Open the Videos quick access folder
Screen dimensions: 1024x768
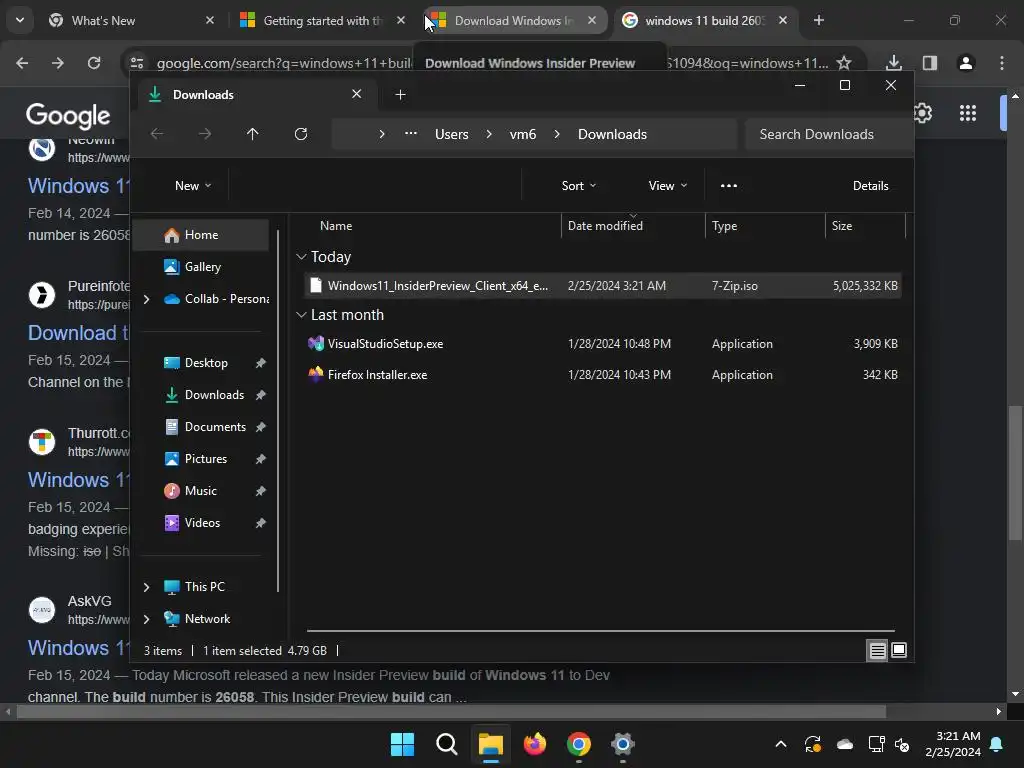coord(201,522)
